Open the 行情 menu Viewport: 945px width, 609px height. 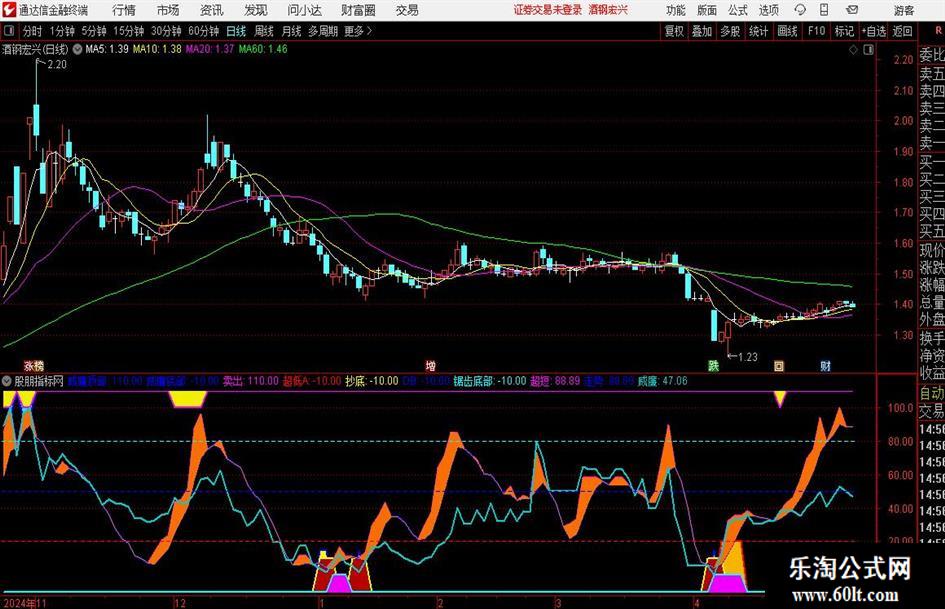click(x=124, y=10)
